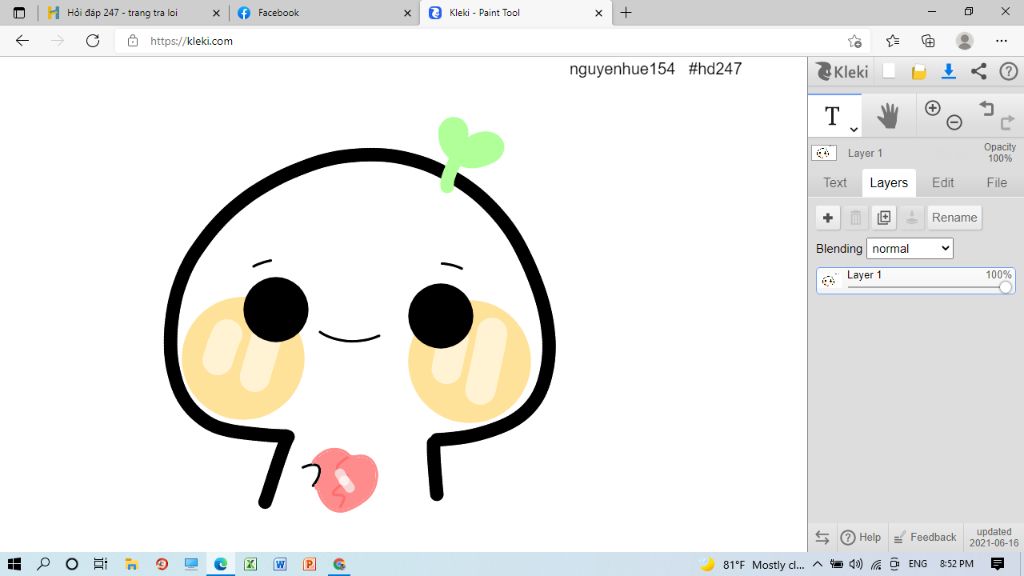Open browser Collections

[928, 41]
